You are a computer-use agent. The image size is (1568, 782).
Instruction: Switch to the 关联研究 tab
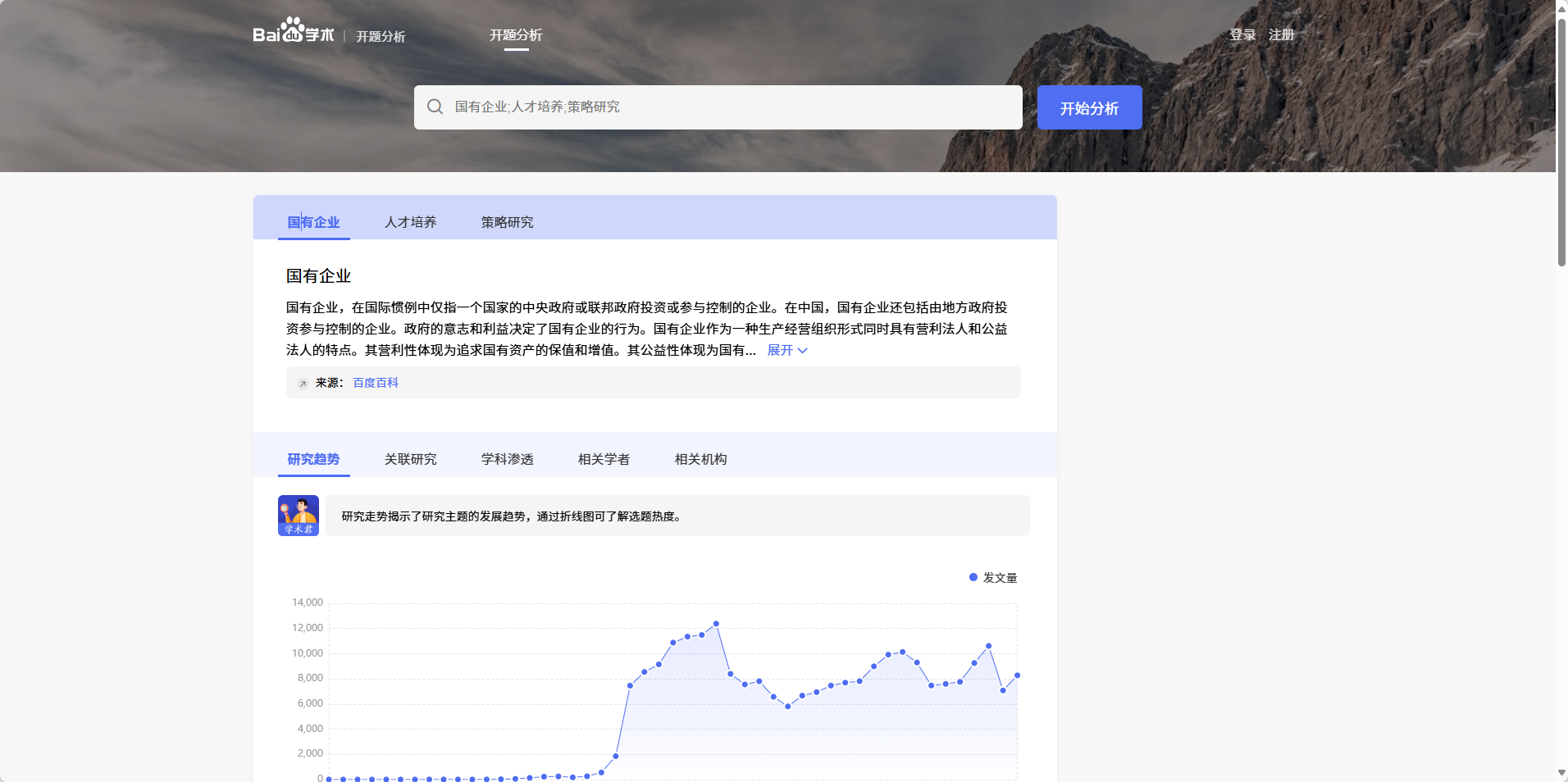pos(411,459)
